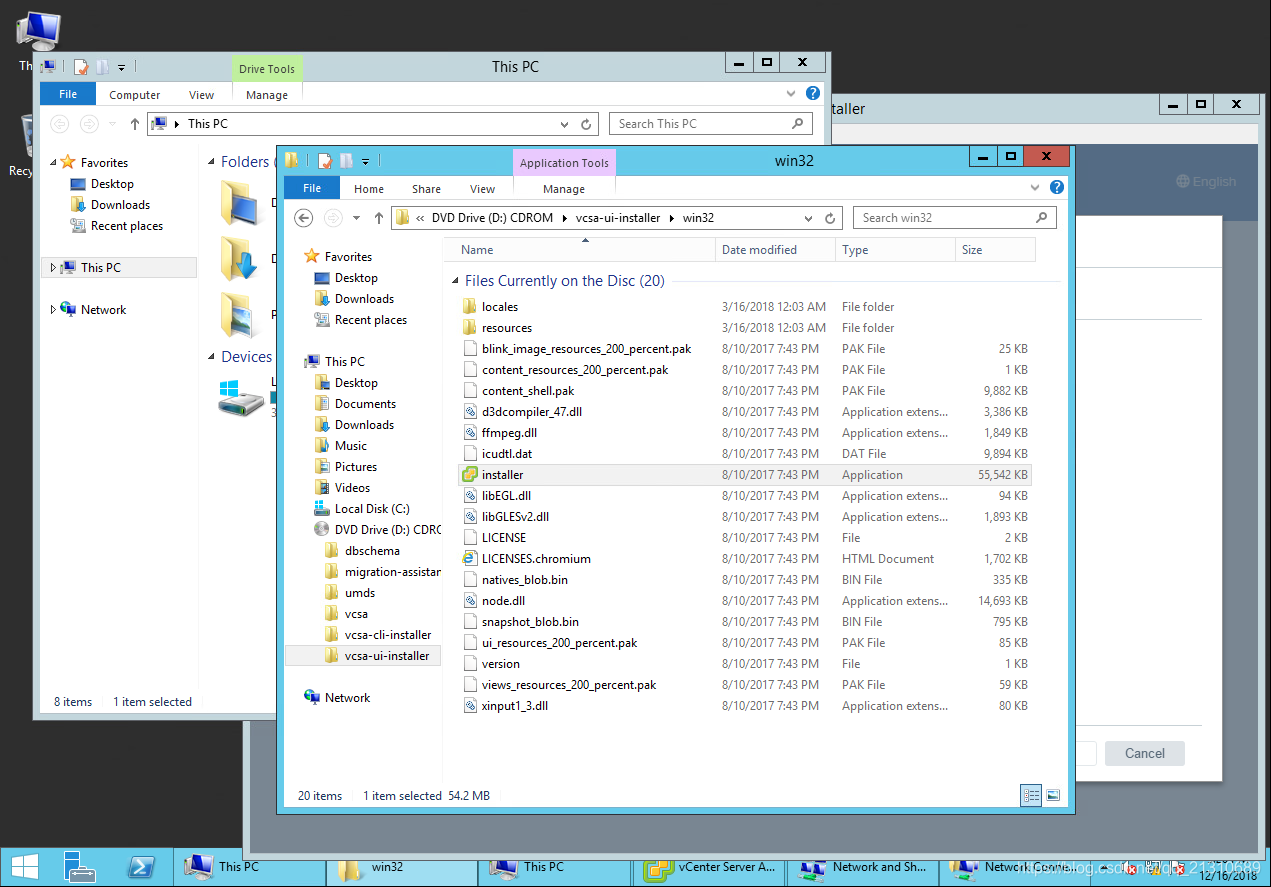Select node.dll file icon

click(470, 601)
